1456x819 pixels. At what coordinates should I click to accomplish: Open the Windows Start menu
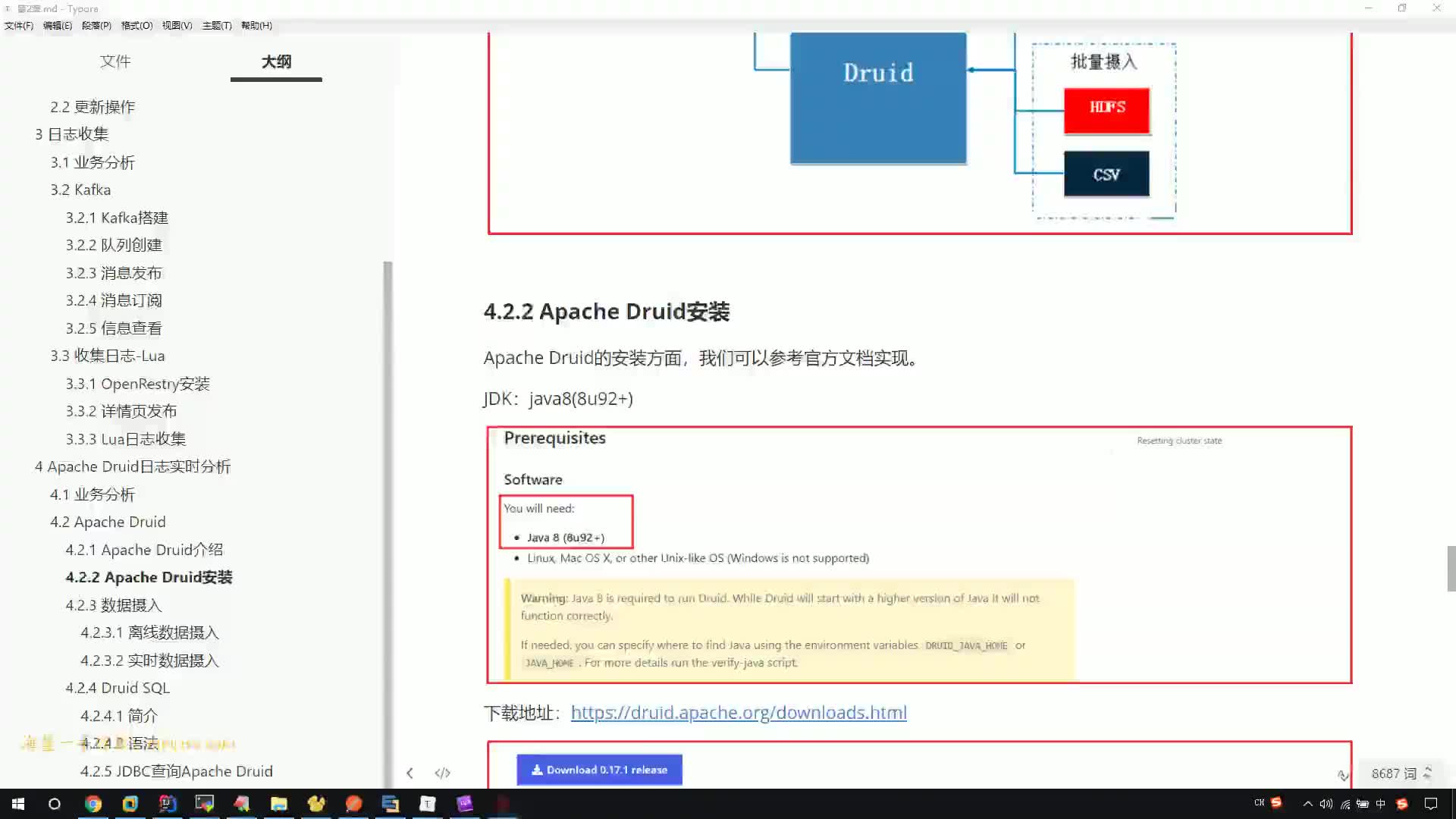pyautogui.click(x=18, y=804)
